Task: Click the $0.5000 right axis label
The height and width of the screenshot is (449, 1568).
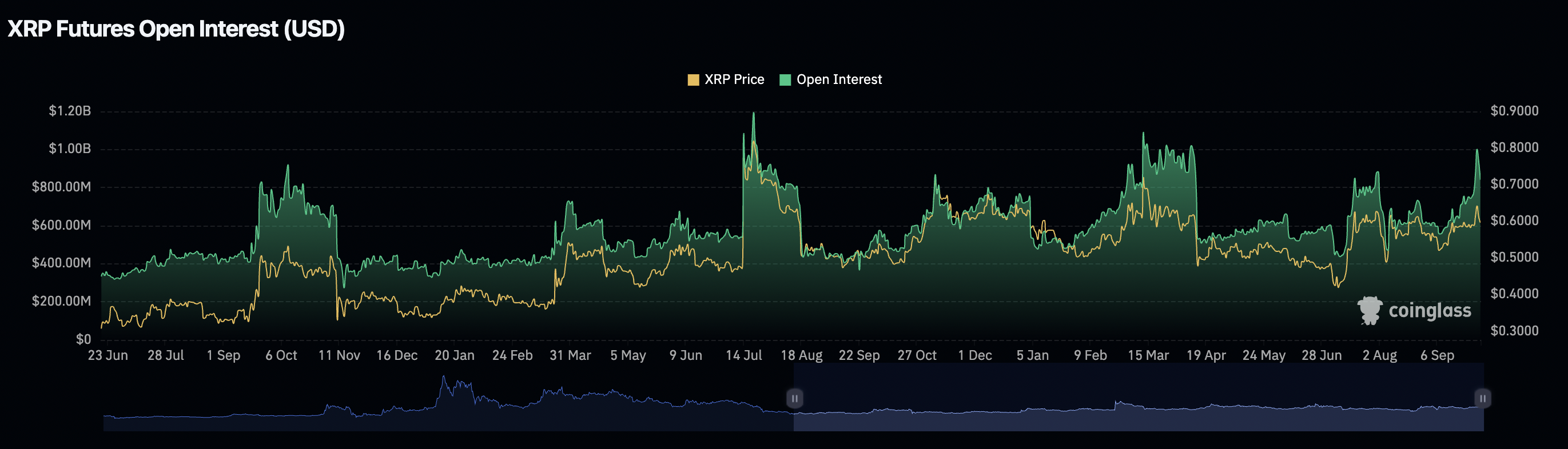Action: (x=1514, y=256)
